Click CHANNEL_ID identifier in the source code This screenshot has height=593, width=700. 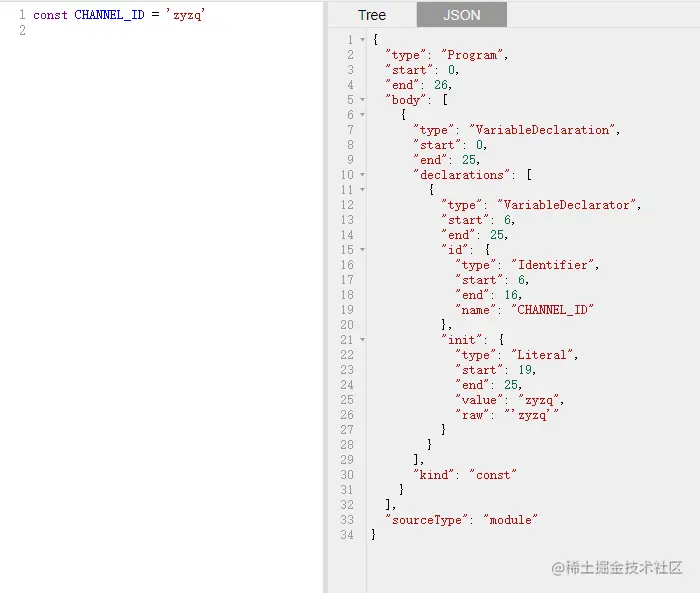tap(109, 15)
